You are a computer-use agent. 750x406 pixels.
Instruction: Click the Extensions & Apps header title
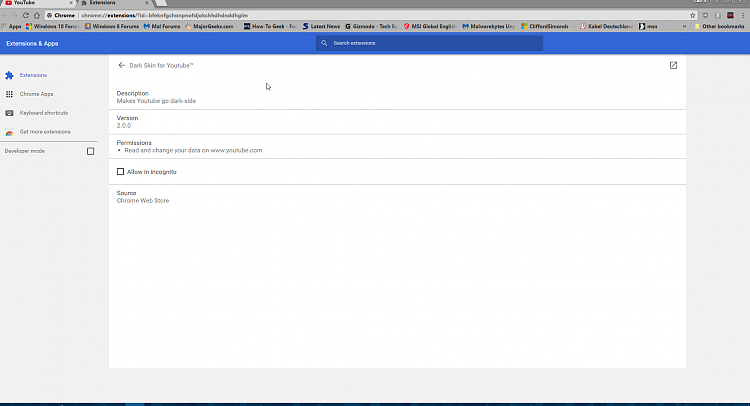click(32, 44)
